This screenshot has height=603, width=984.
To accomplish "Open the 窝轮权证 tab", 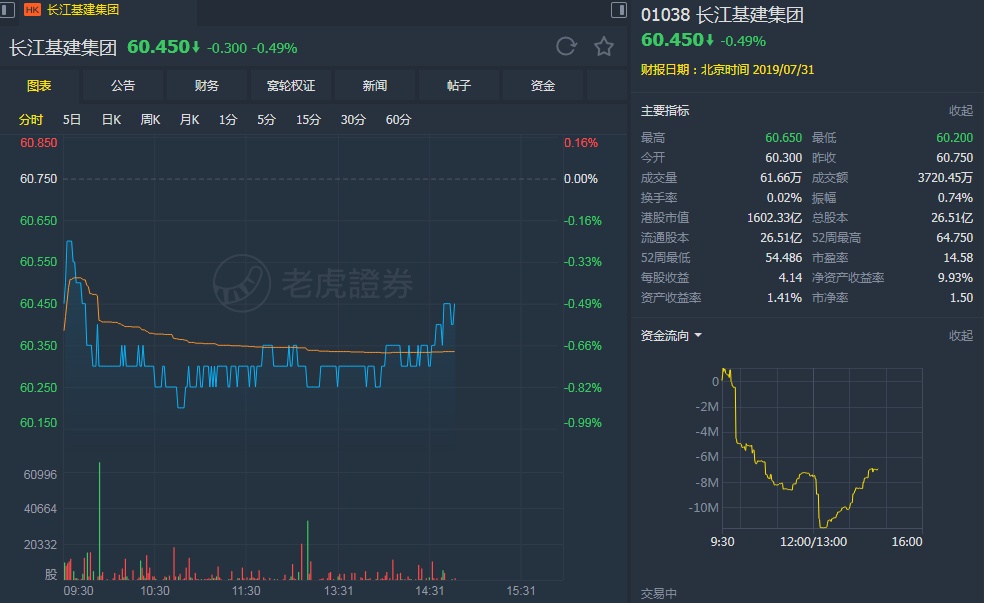I will point(291,86).
